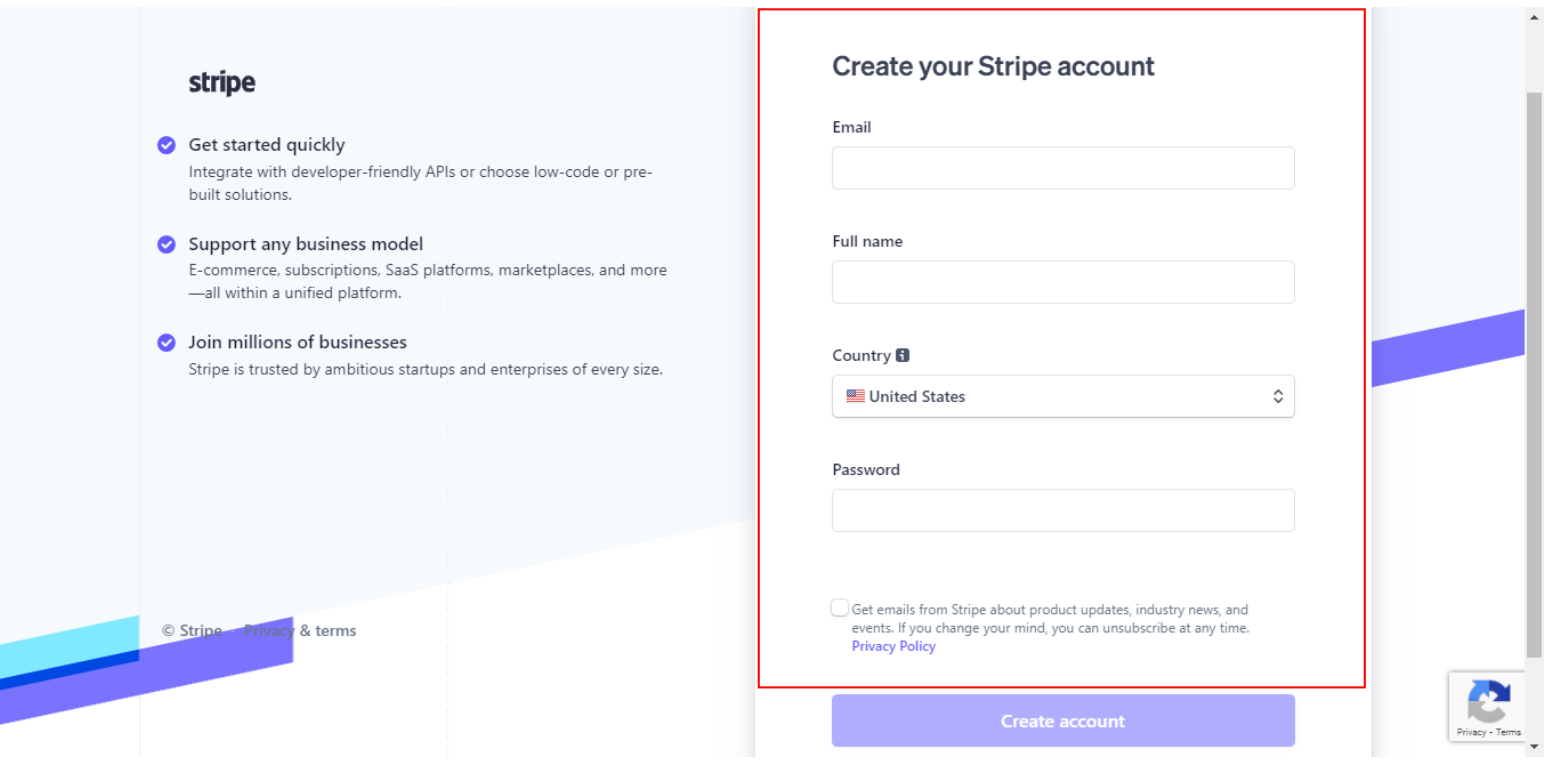Open the Country dropdown chevron
This screenshot has width=1544, height=776.
tap(1277, 396)
